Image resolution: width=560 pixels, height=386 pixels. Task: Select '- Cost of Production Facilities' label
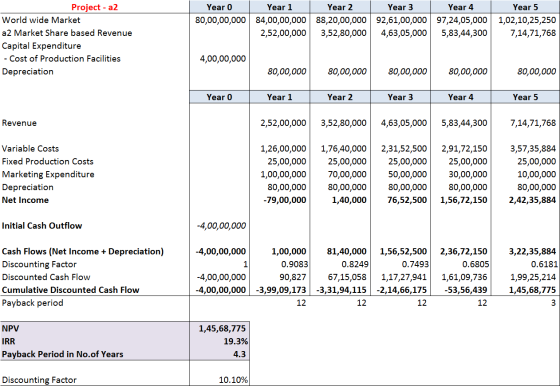tap(62, 59)
